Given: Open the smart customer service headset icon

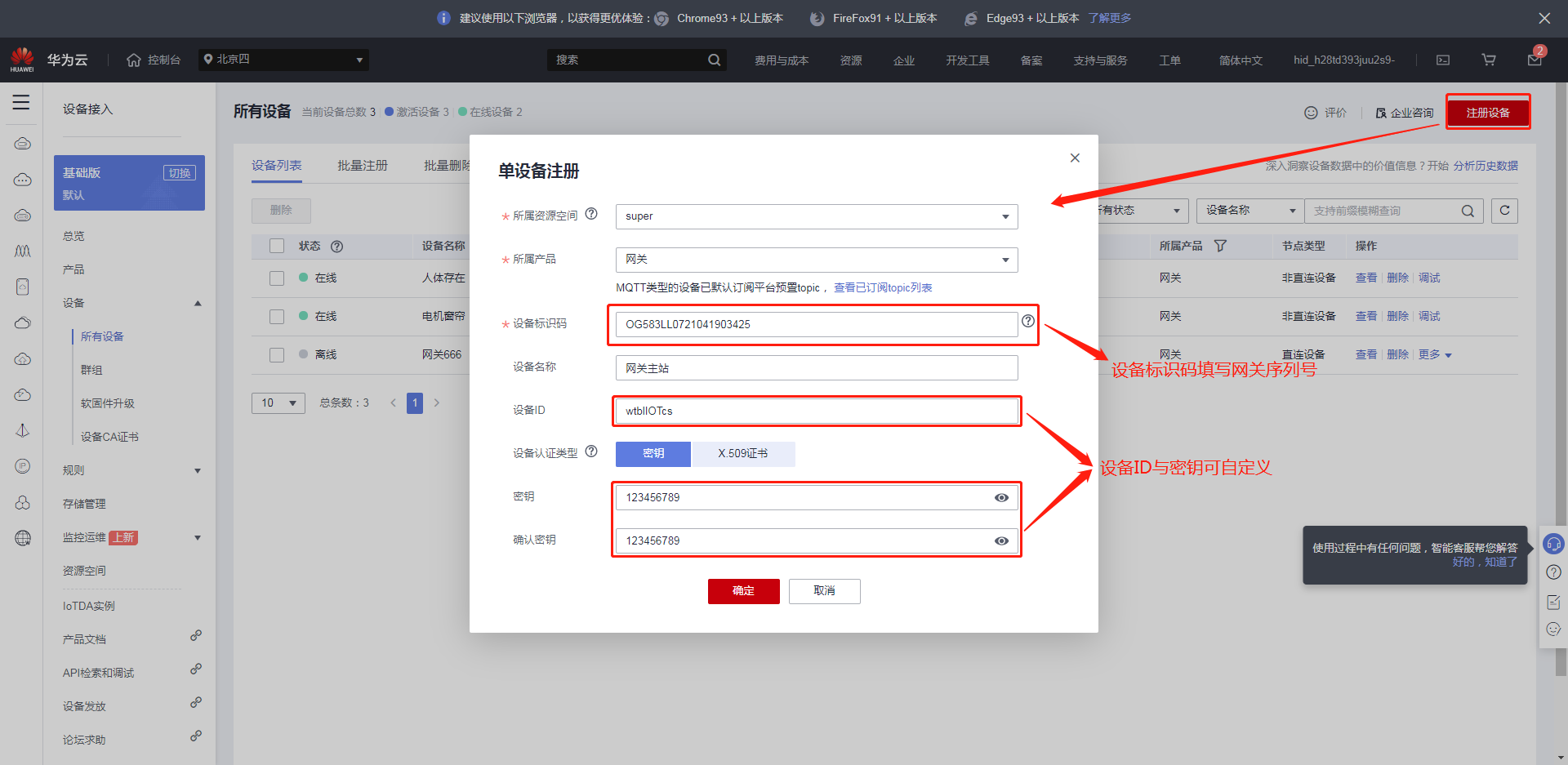Looking at the screenshot, I should [x=1553, y=544].
